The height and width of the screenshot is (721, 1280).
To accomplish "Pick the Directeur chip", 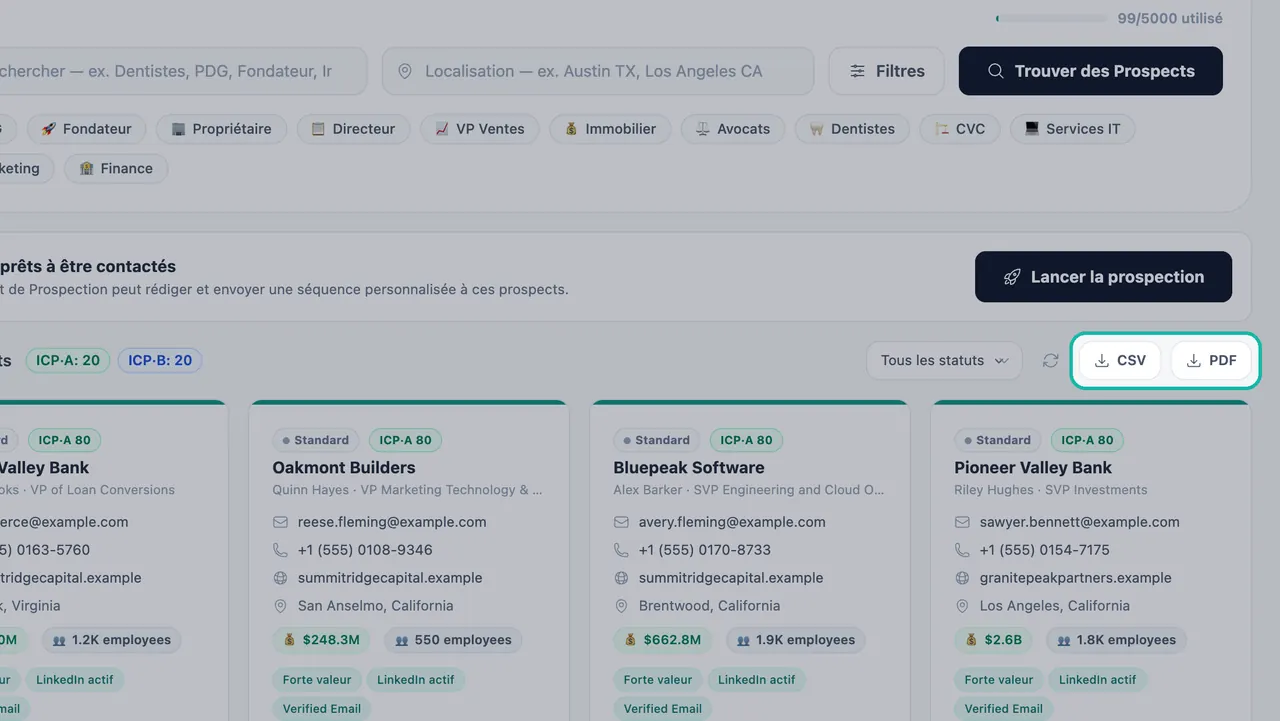I will coord(353,129).
